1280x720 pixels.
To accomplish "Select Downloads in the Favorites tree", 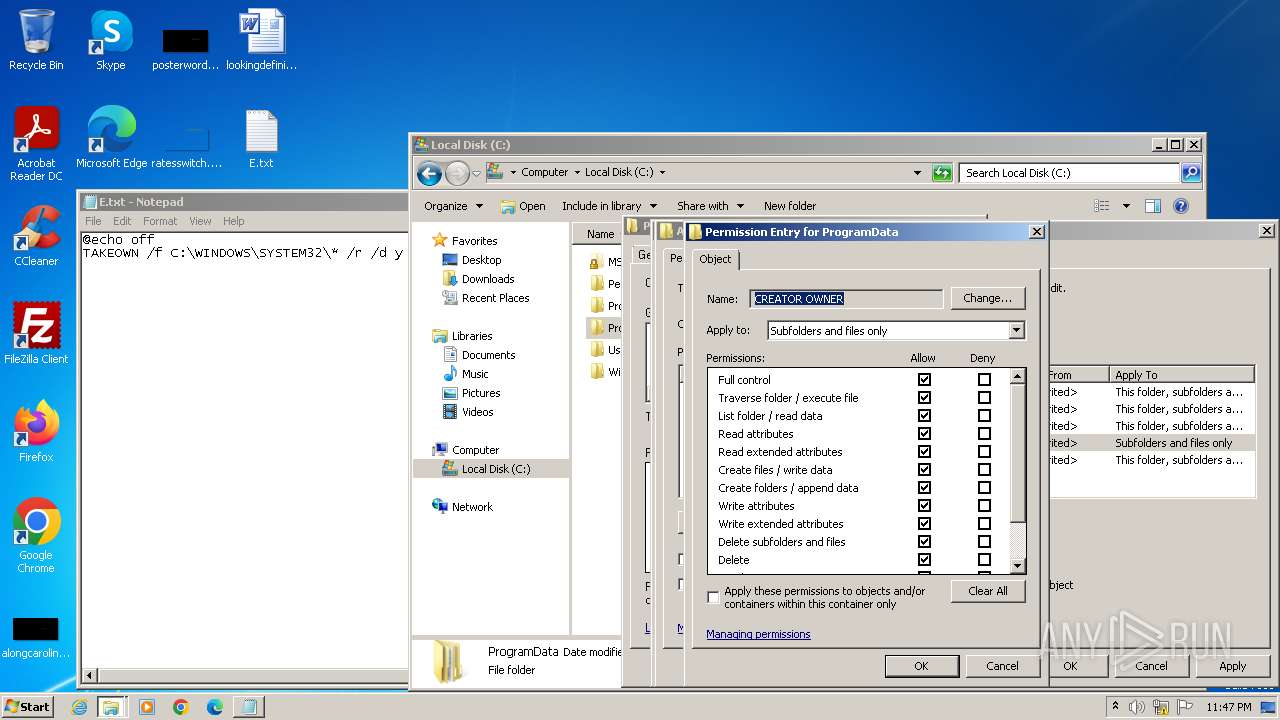I will coord(488,279).
